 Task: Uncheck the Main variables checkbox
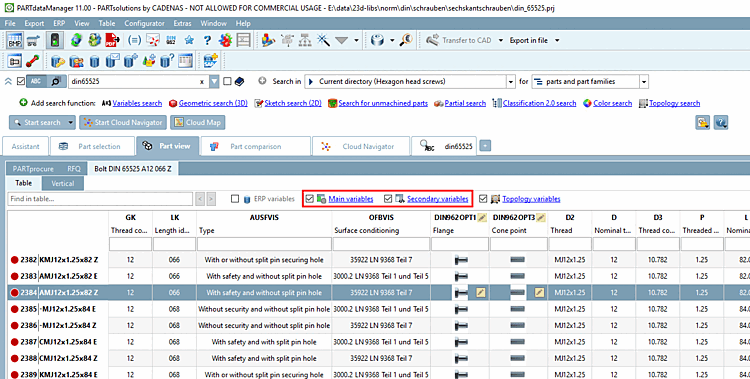(x=310, y=199)
